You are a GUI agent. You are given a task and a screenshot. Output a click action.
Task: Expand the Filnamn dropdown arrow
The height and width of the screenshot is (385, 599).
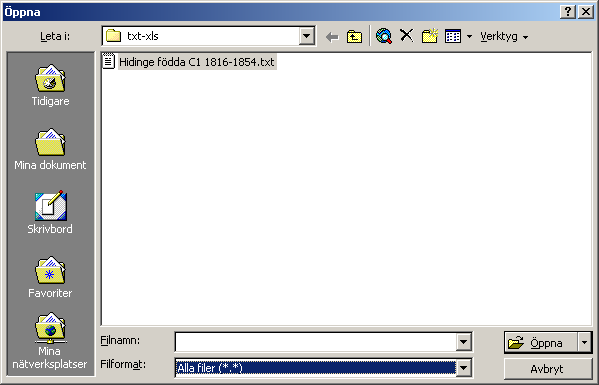(463, 342)
